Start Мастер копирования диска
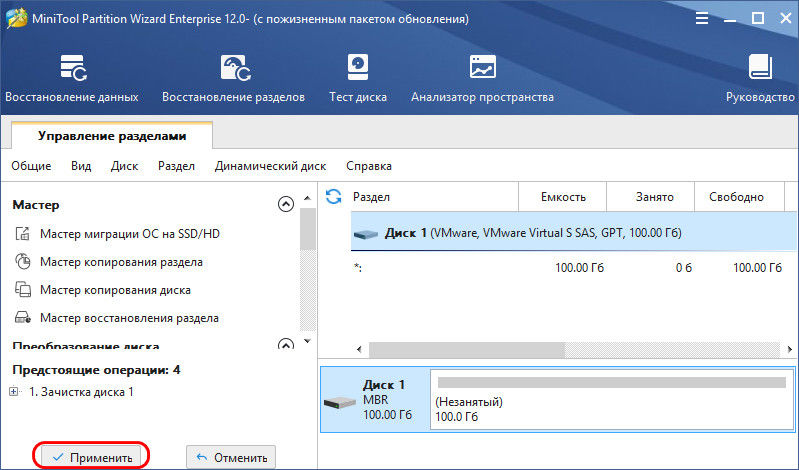 115,290
